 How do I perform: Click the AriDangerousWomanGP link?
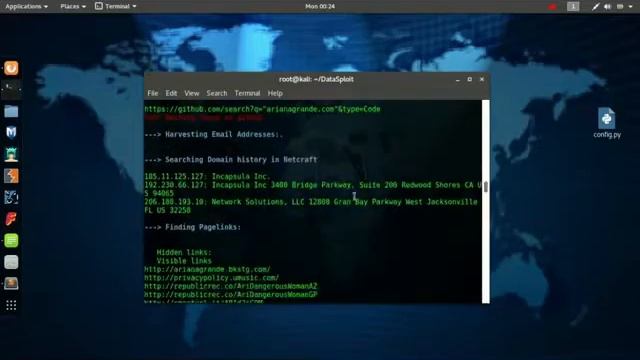coord(231,295)
